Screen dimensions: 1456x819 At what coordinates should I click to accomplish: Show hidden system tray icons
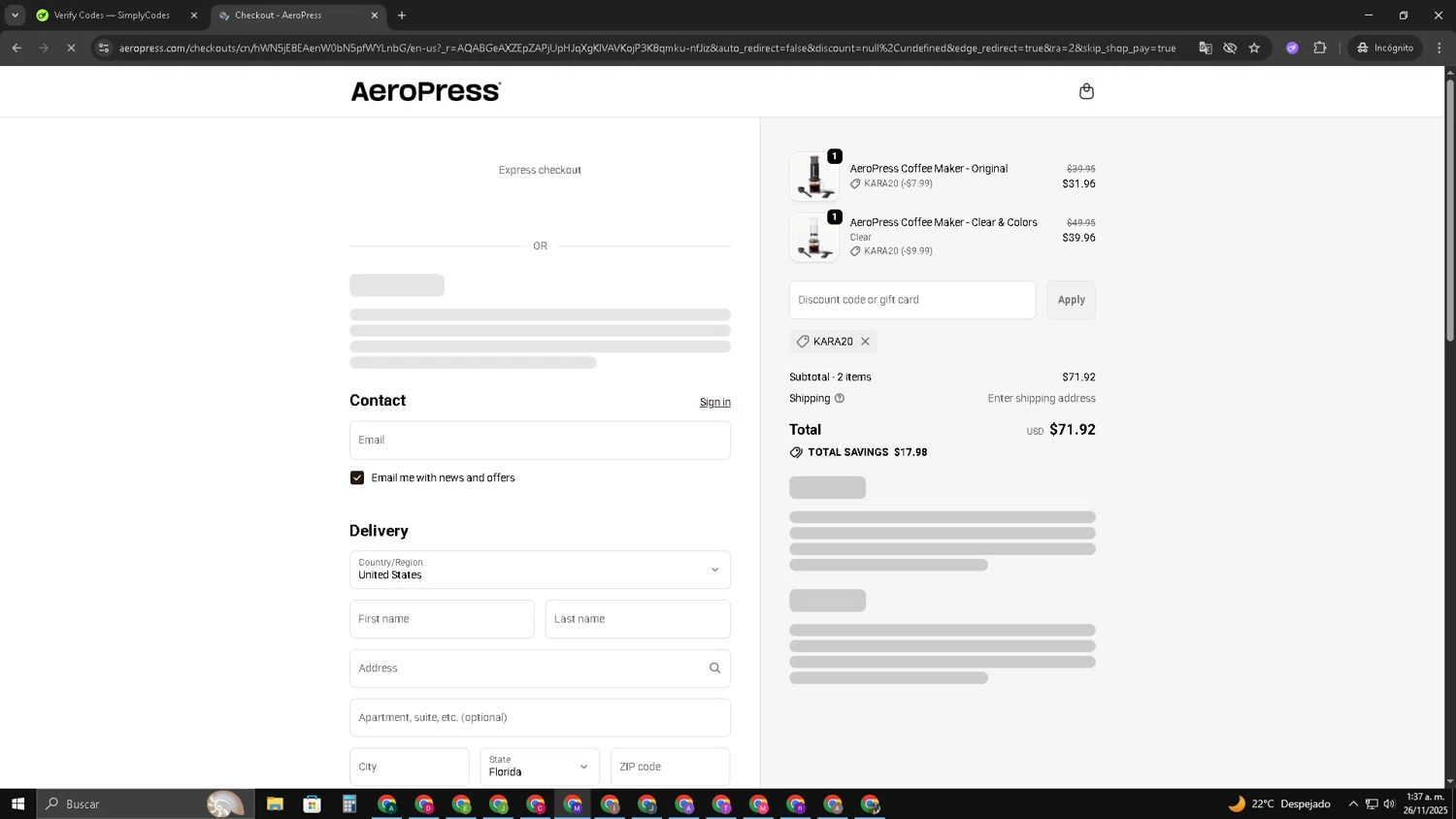click(1353, 803)
